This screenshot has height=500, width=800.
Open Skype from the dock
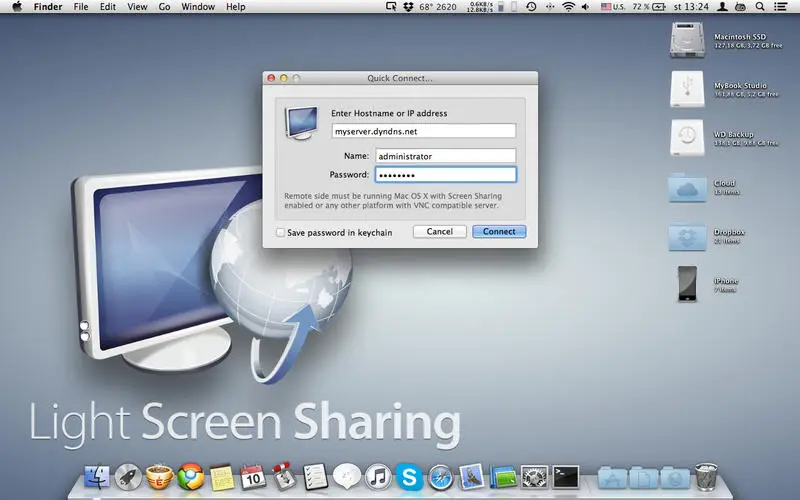(x=407, y=477)
